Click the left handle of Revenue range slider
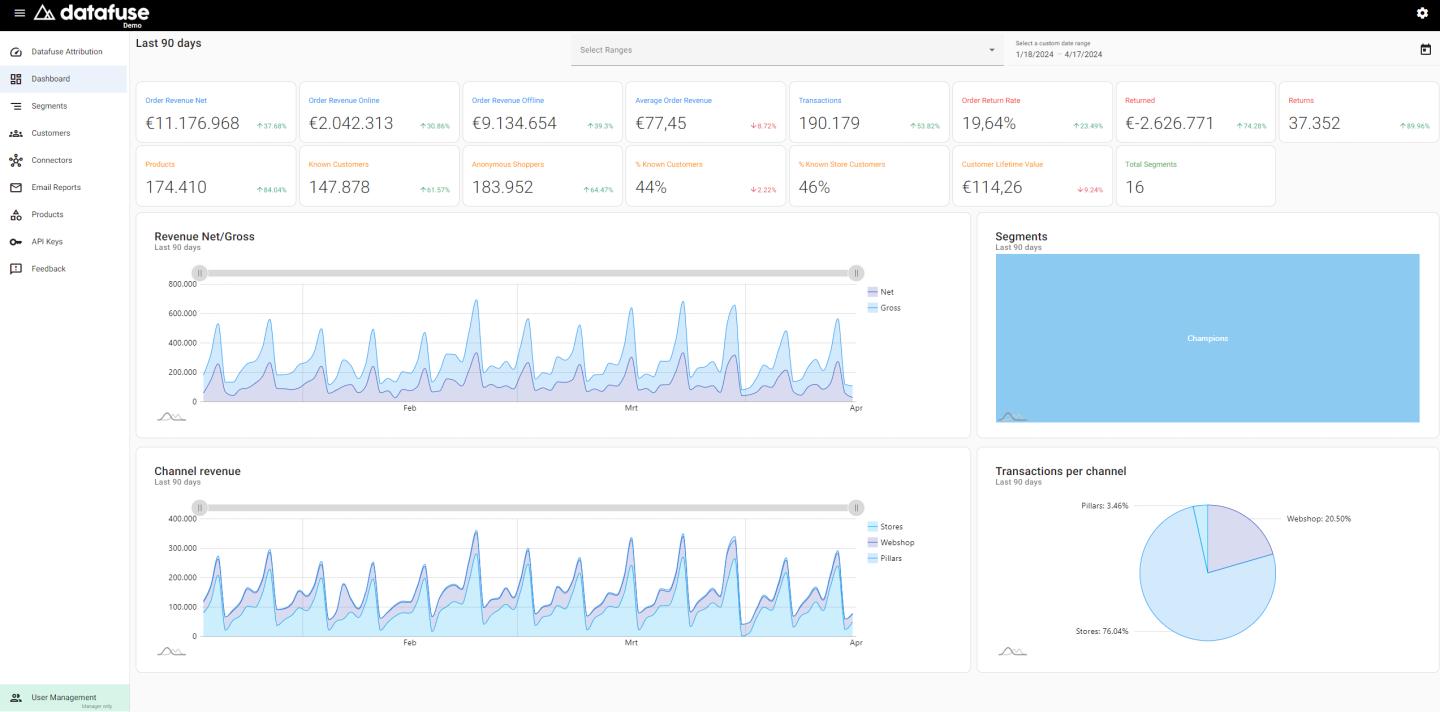The image size is (1440, 712). [x=199, y=273]
